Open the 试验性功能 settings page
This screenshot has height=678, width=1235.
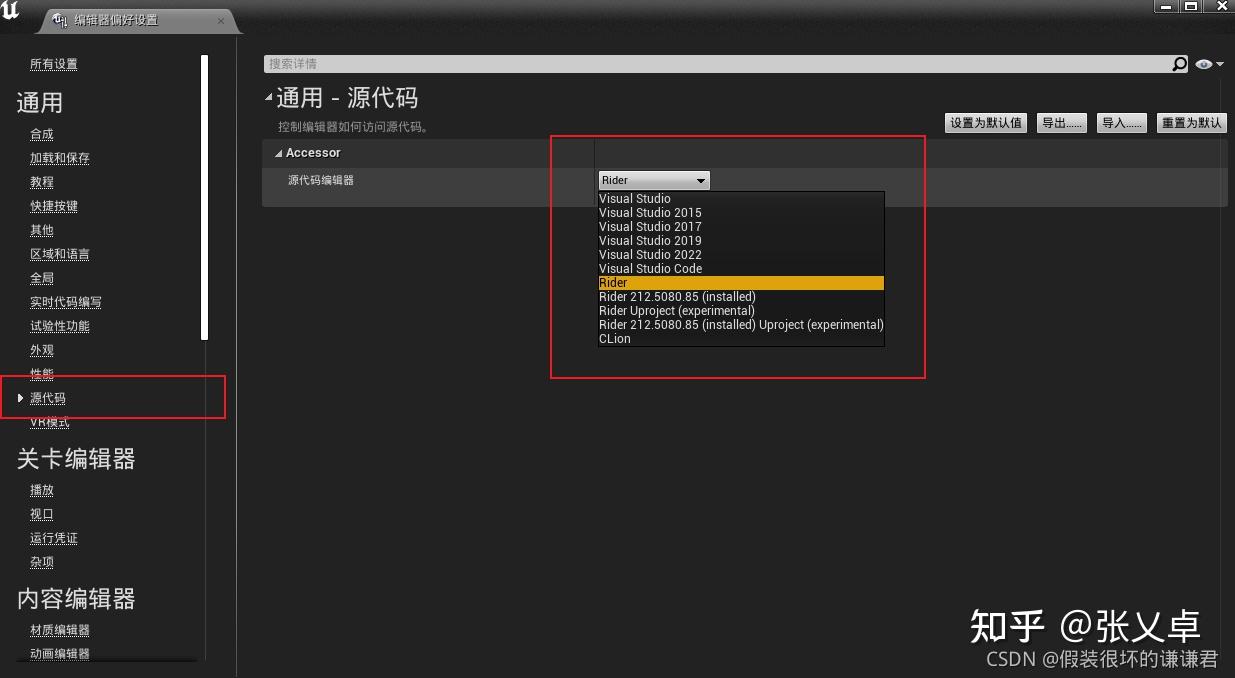60,326
